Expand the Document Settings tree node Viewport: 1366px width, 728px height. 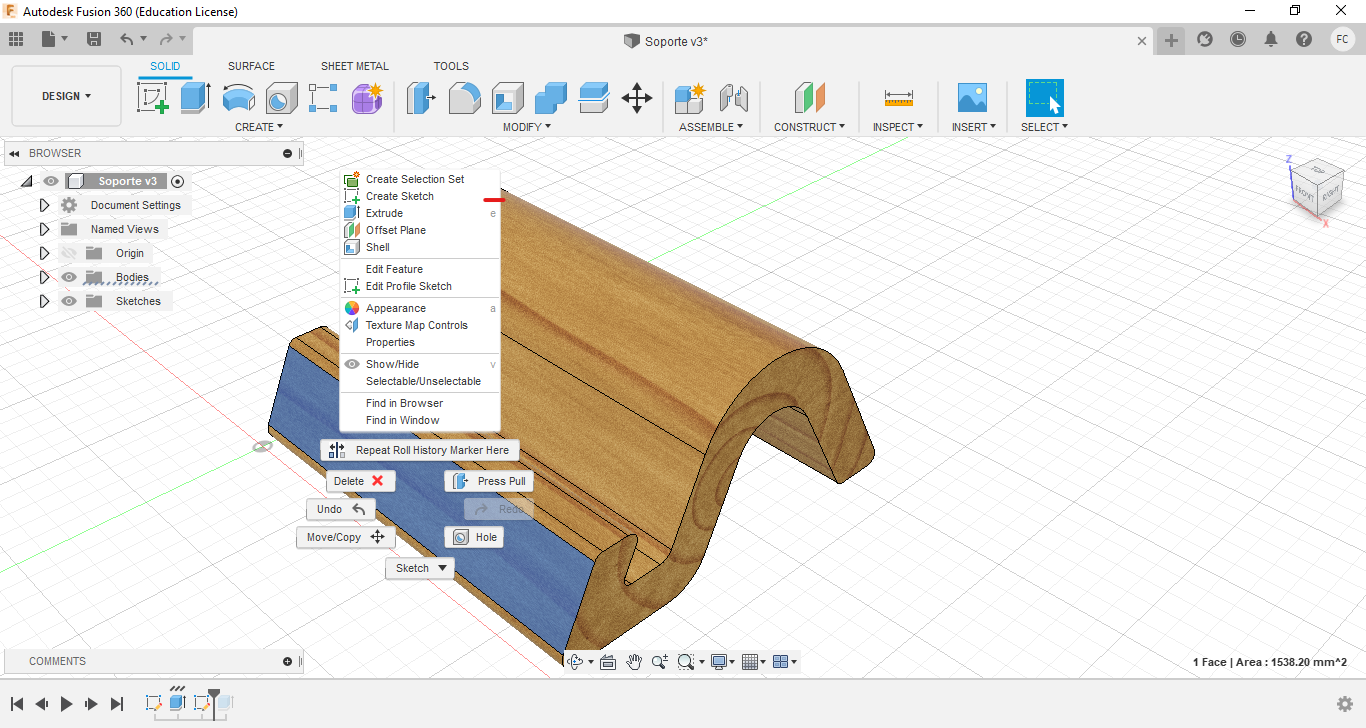tap(44, 205)
